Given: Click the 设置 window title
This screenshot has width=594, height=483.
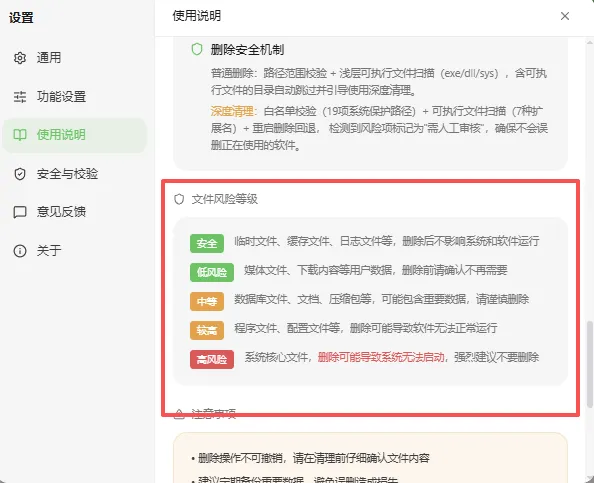Looking at the screenshot, I should (21, 17).
